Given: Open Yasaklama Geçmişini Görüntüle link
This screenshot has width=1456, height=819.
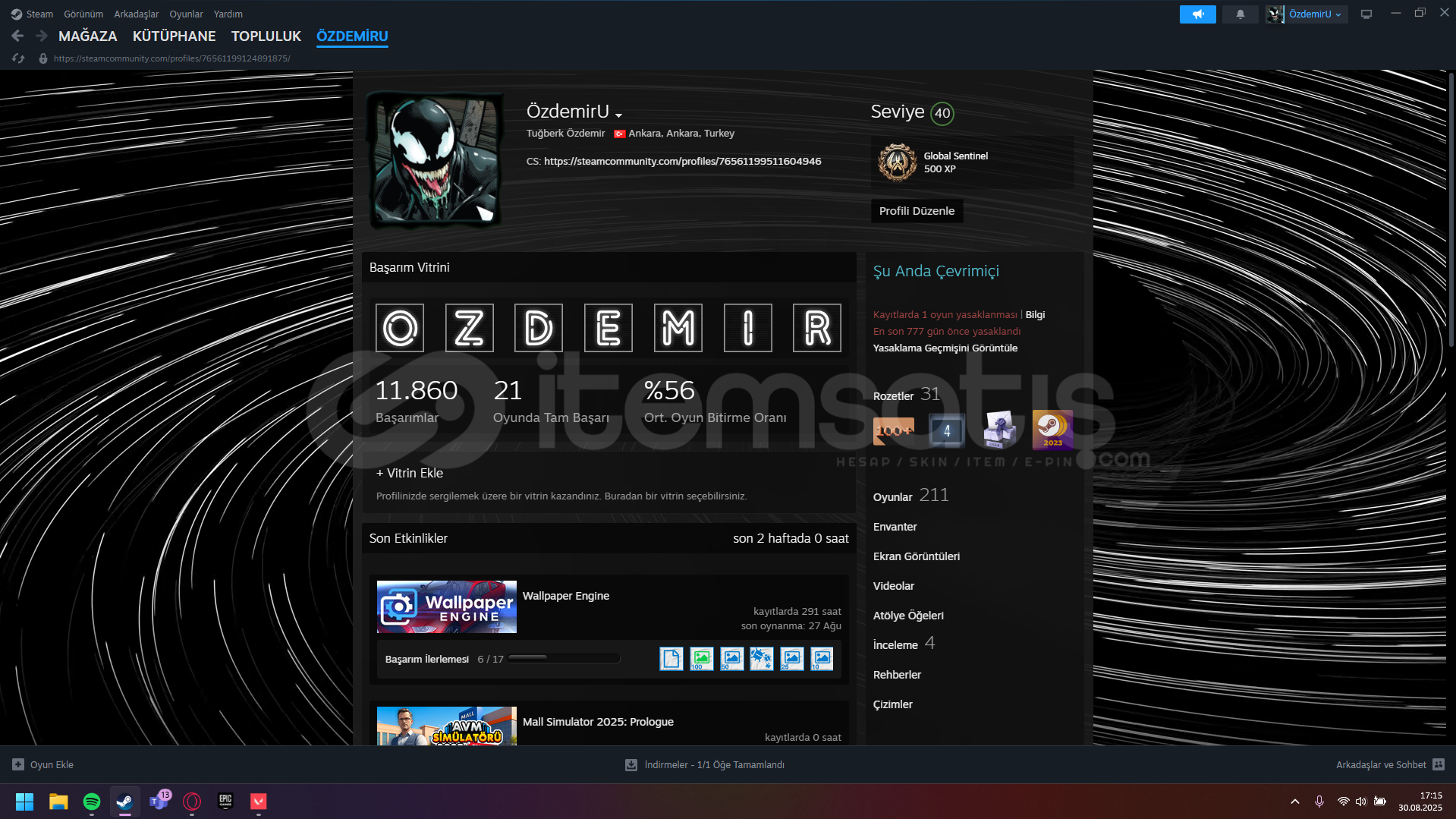Looking at the screenshot, I should [945, 348].
